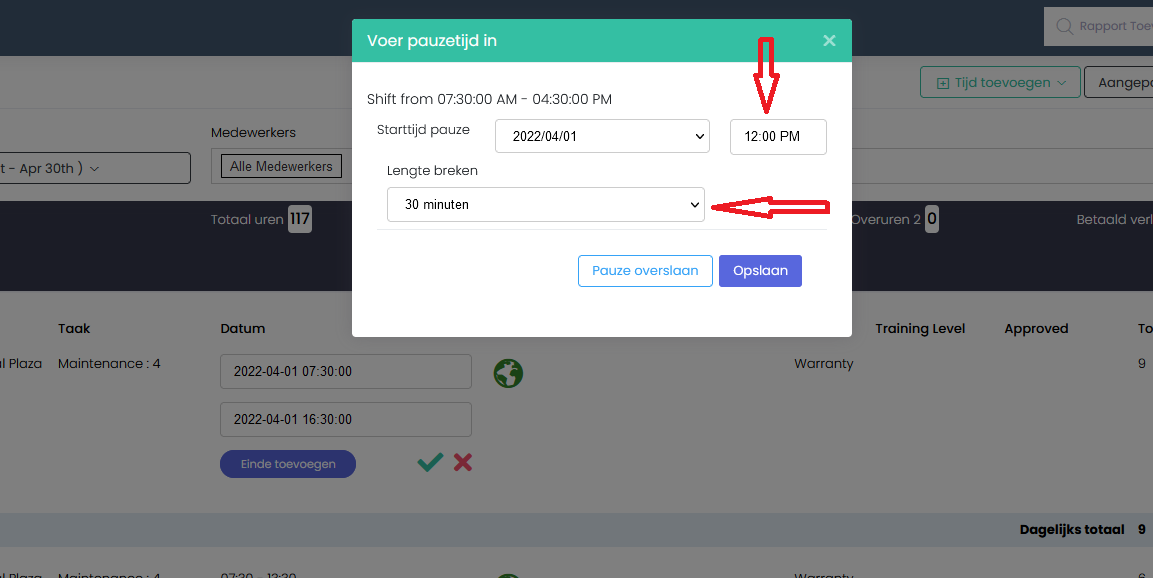Click the green checkmark approve icon
The width and height of the screenshot is (1153, 578).
(x=430, y=462)
